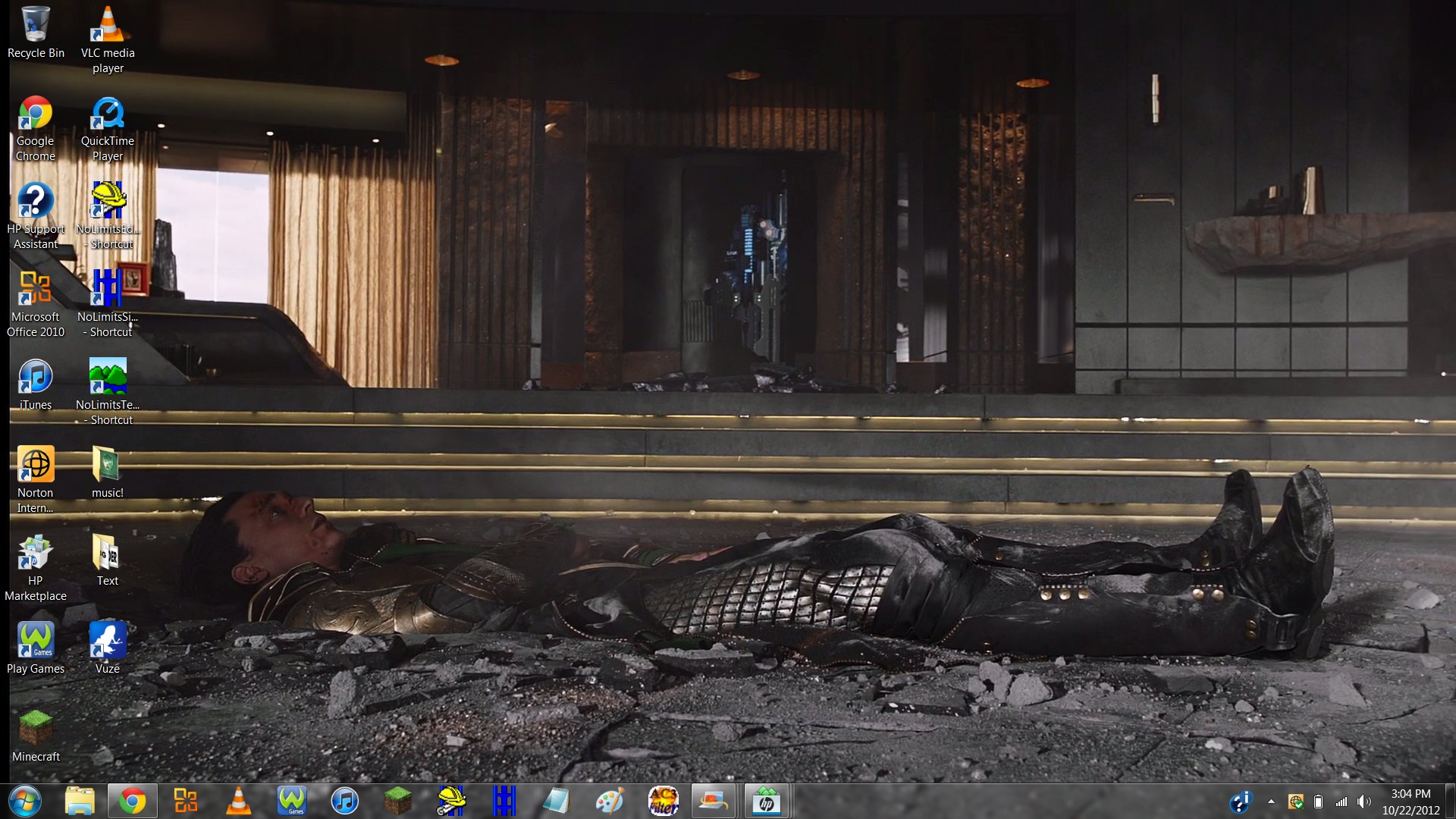Viewport: 1456px width, 819px height.
Task: Launch Minecraft from the desktop
Action: (36, 736)
